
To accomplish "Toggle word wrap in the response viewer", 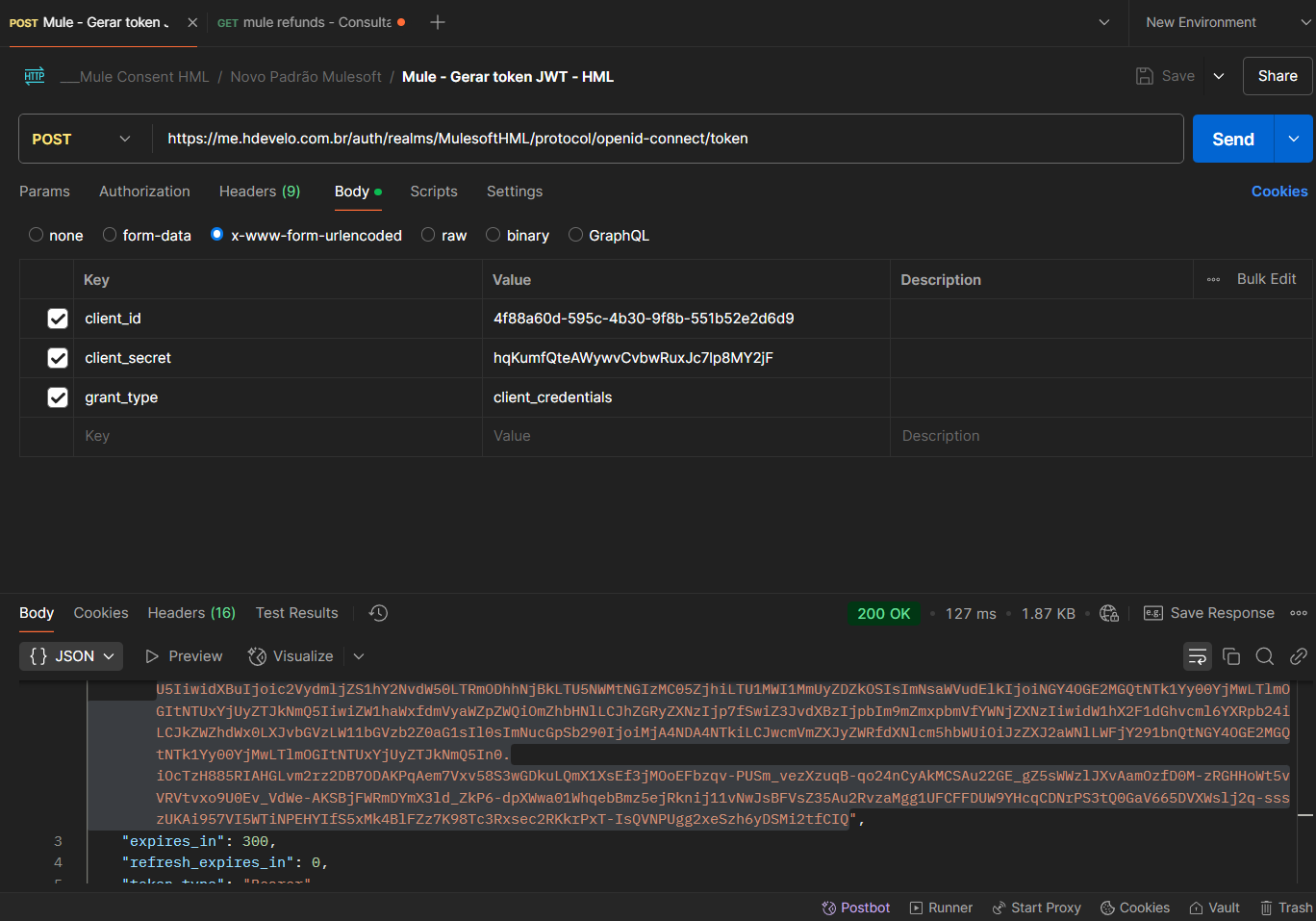I will coord(1197,656).
